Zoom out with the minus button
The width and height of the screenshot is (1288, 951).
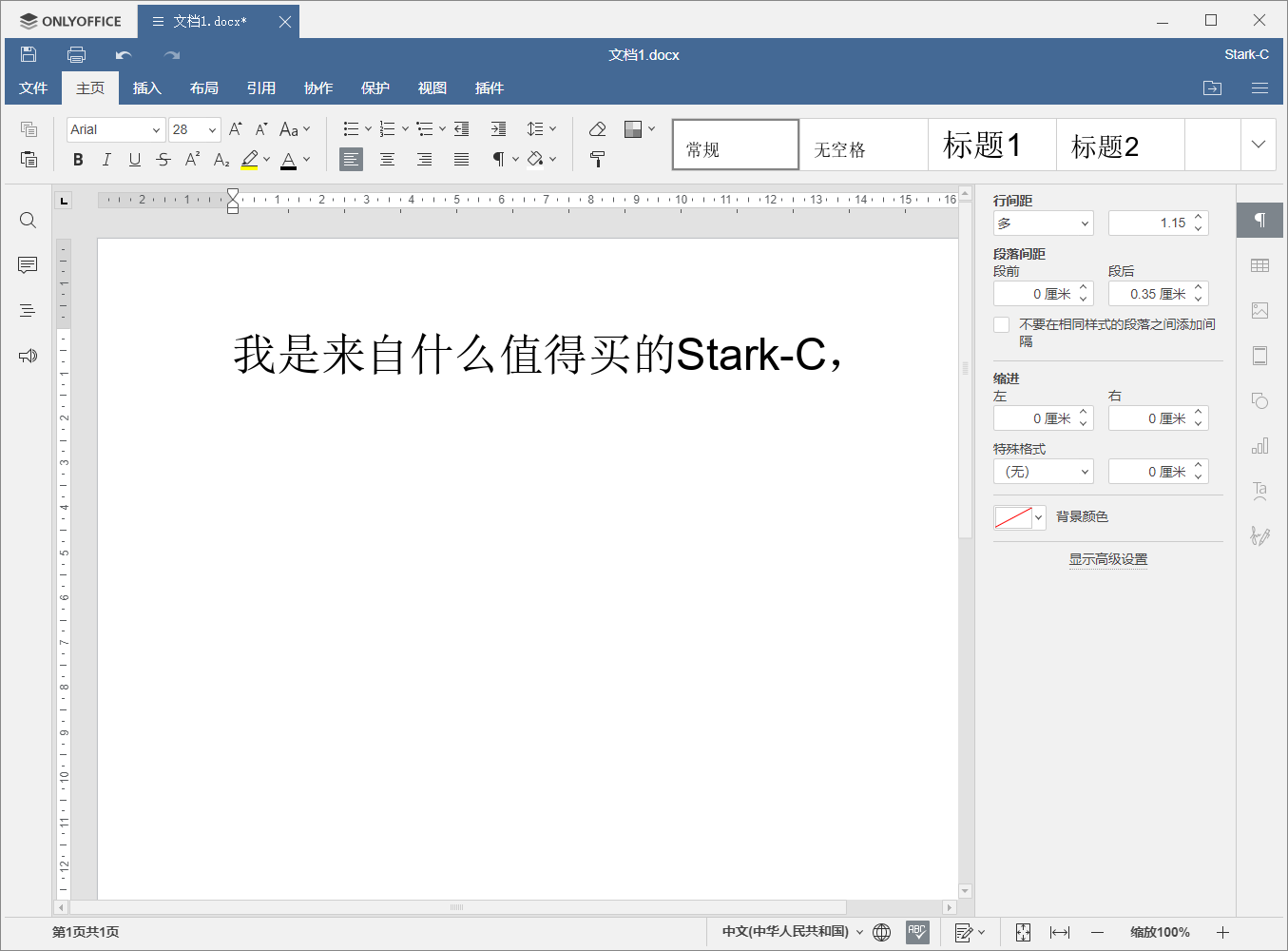click(x=1098, y=932)
